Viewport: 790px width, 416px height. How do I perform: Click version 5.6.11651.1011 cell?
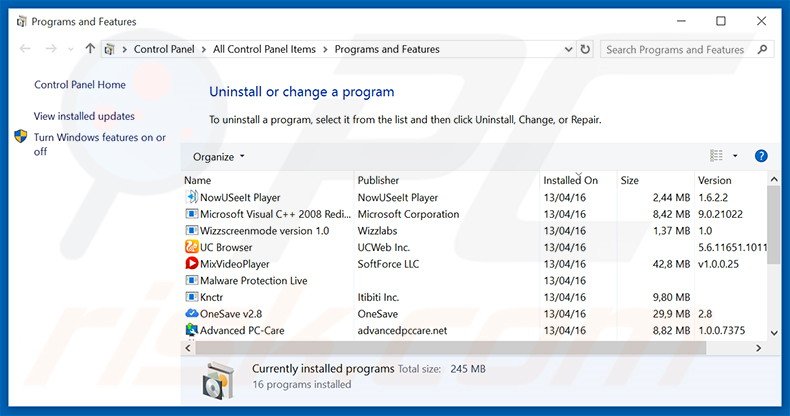[x=732, y=247]
